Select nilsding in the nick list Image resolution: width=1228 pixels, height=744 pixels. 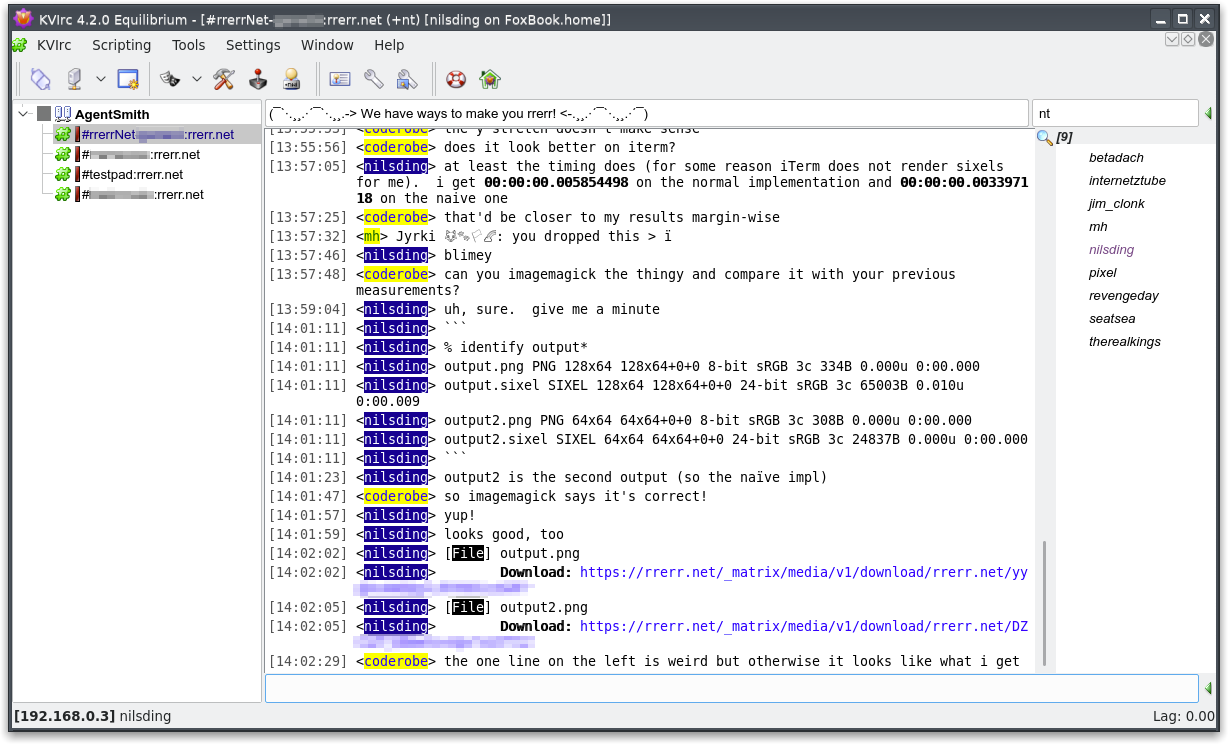[1111, 250]
